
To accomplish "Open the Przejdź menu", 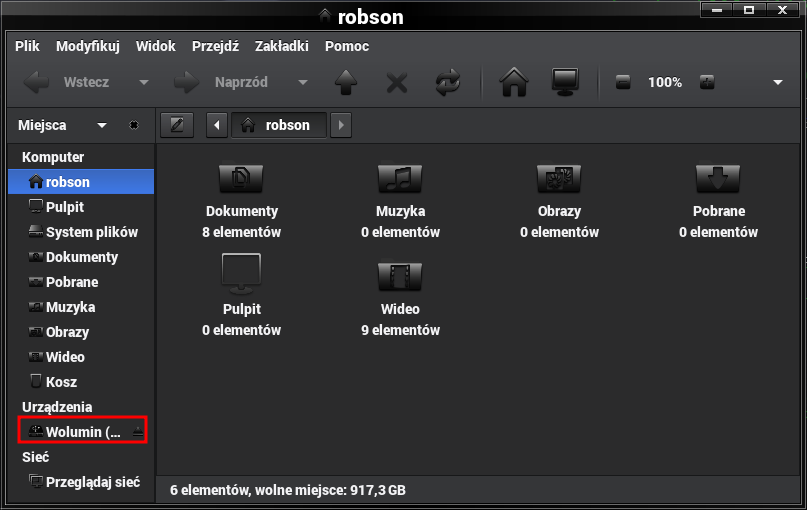I will (215, 46).
